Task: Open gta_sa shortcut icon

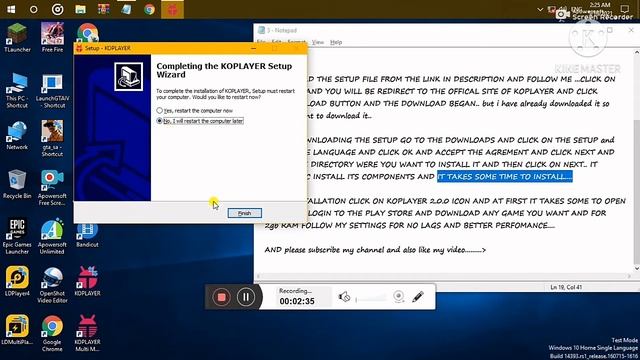Action: (52, 138)
